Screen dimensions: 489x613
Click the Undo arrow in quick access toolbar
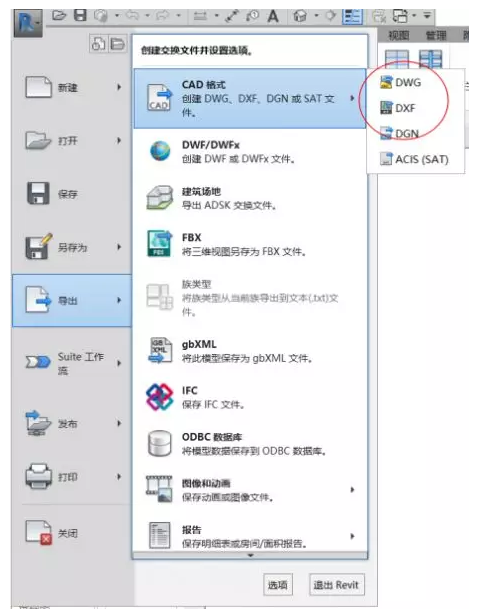133,16
